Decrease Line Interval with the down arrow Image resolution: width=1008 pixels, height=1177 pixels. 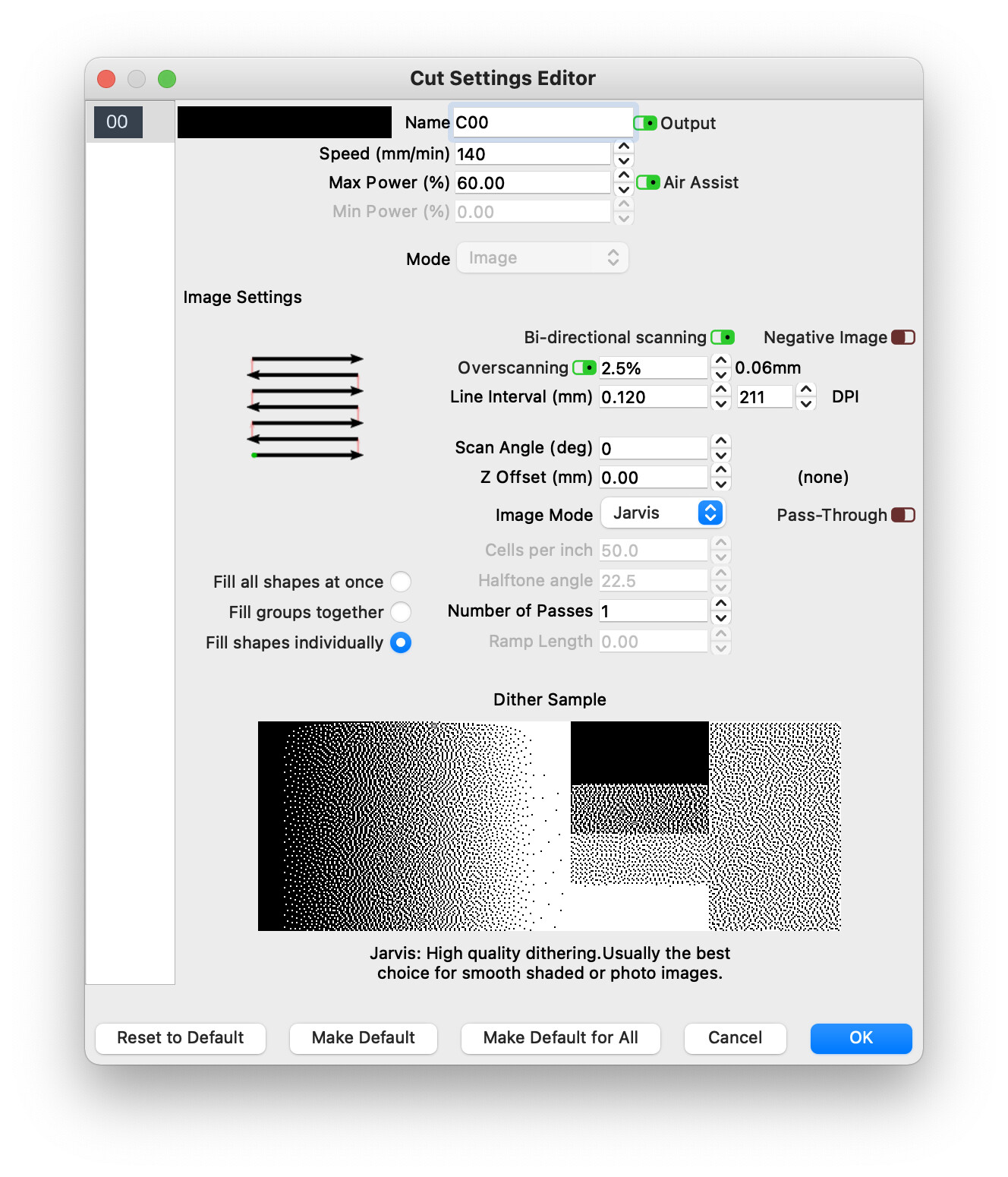(x=721, y=404)
